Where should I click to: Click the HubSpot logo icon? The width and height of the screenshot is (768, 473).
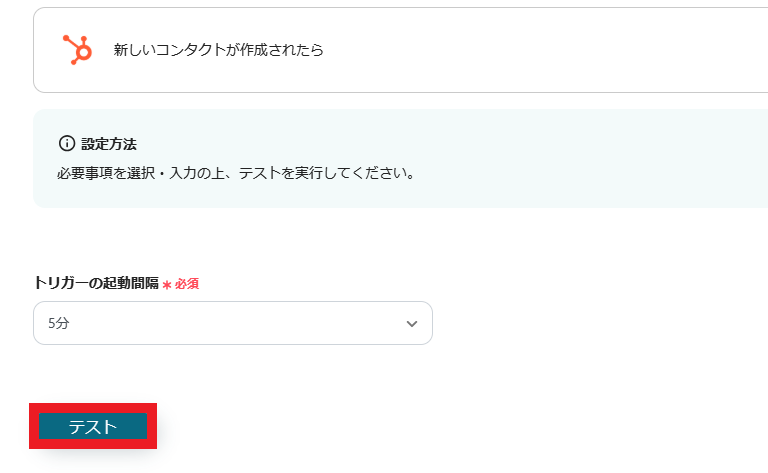77,49
